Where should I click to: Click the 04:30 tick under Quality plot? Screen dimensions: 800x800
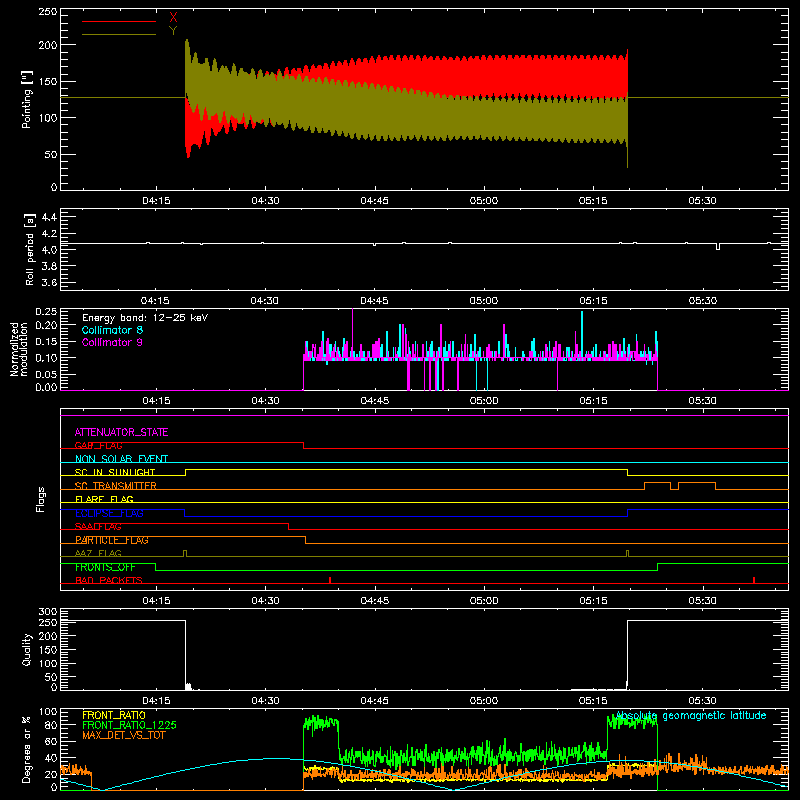click(x=265, y=701)
